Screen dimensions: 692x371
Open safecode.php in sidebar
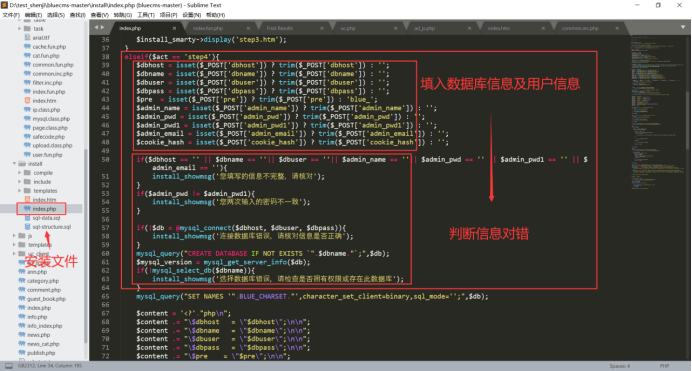[49, 137]
